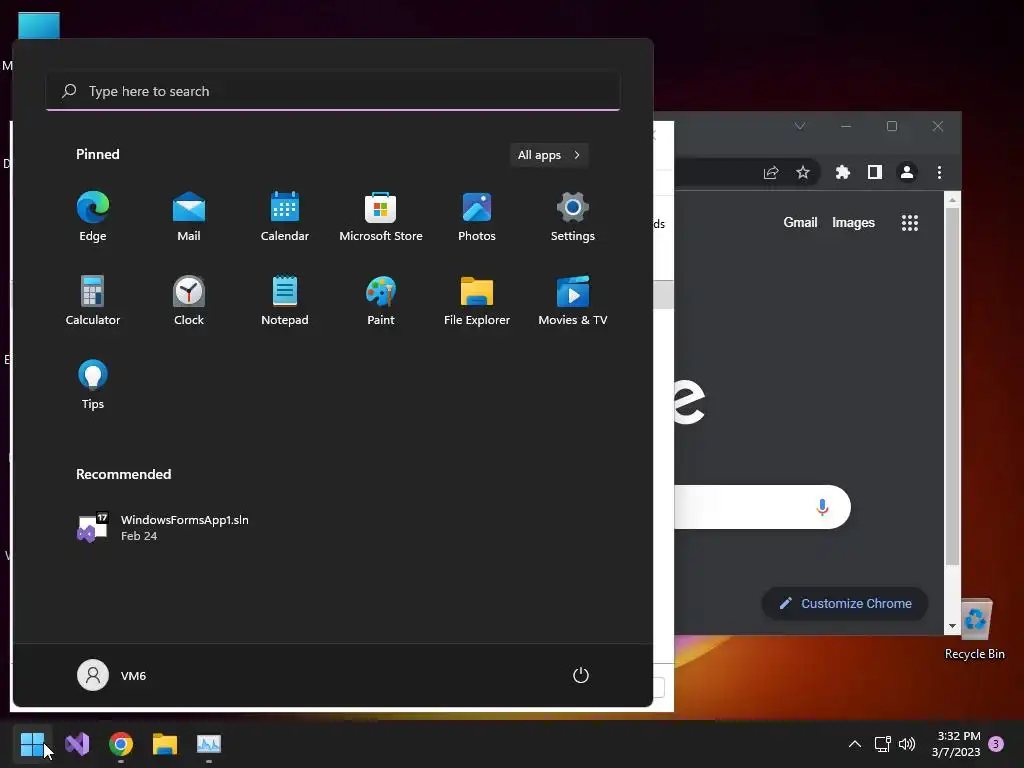Open notification center badge
This screenshot has height=768, width=1024.
pyautogui.click(x=996, y=744)
